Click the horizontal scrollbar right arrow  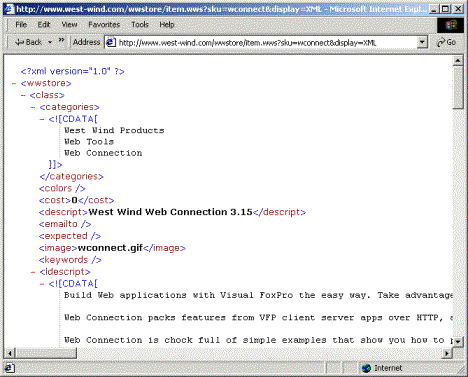[447, 353]
